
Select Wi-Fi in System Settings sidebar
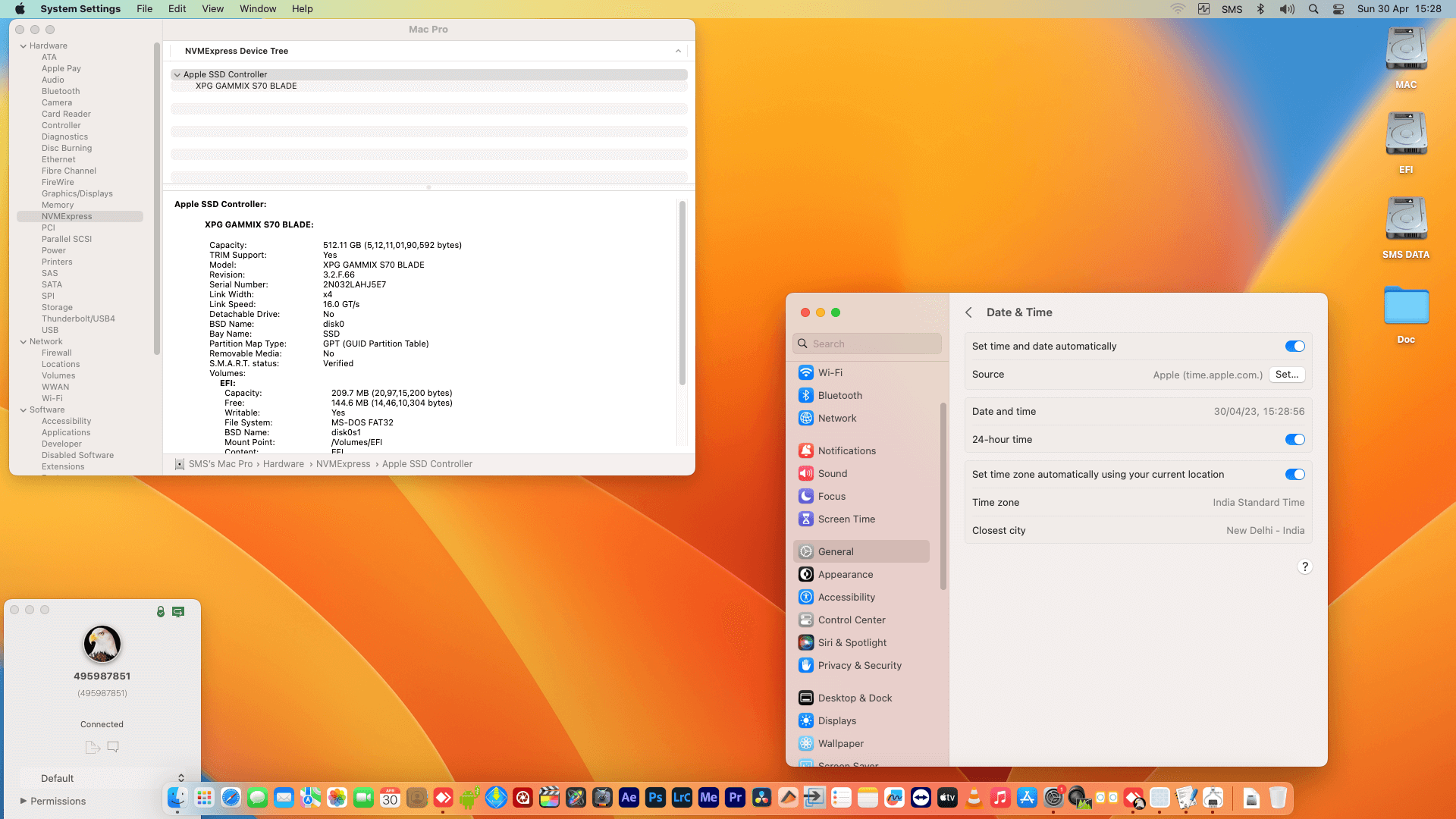click(861, 373)
